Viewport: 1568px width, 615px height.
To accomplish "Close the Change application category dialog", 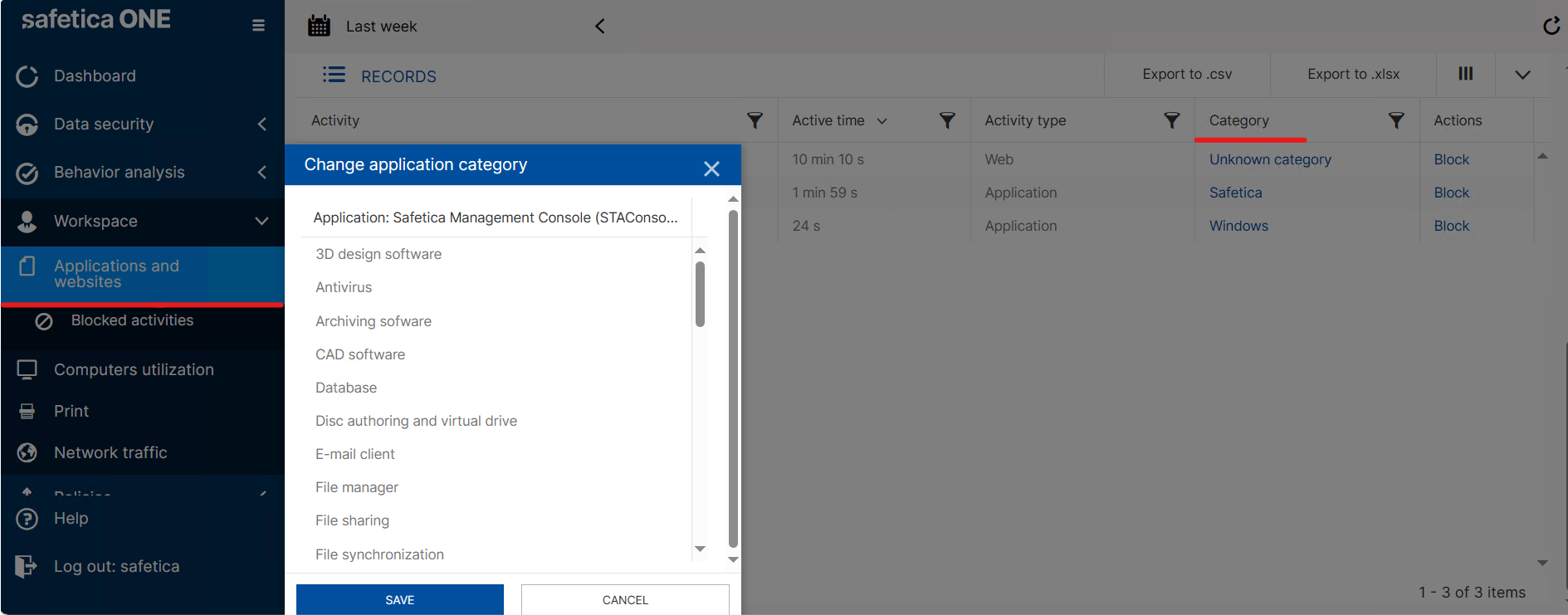I will [711, 168].
